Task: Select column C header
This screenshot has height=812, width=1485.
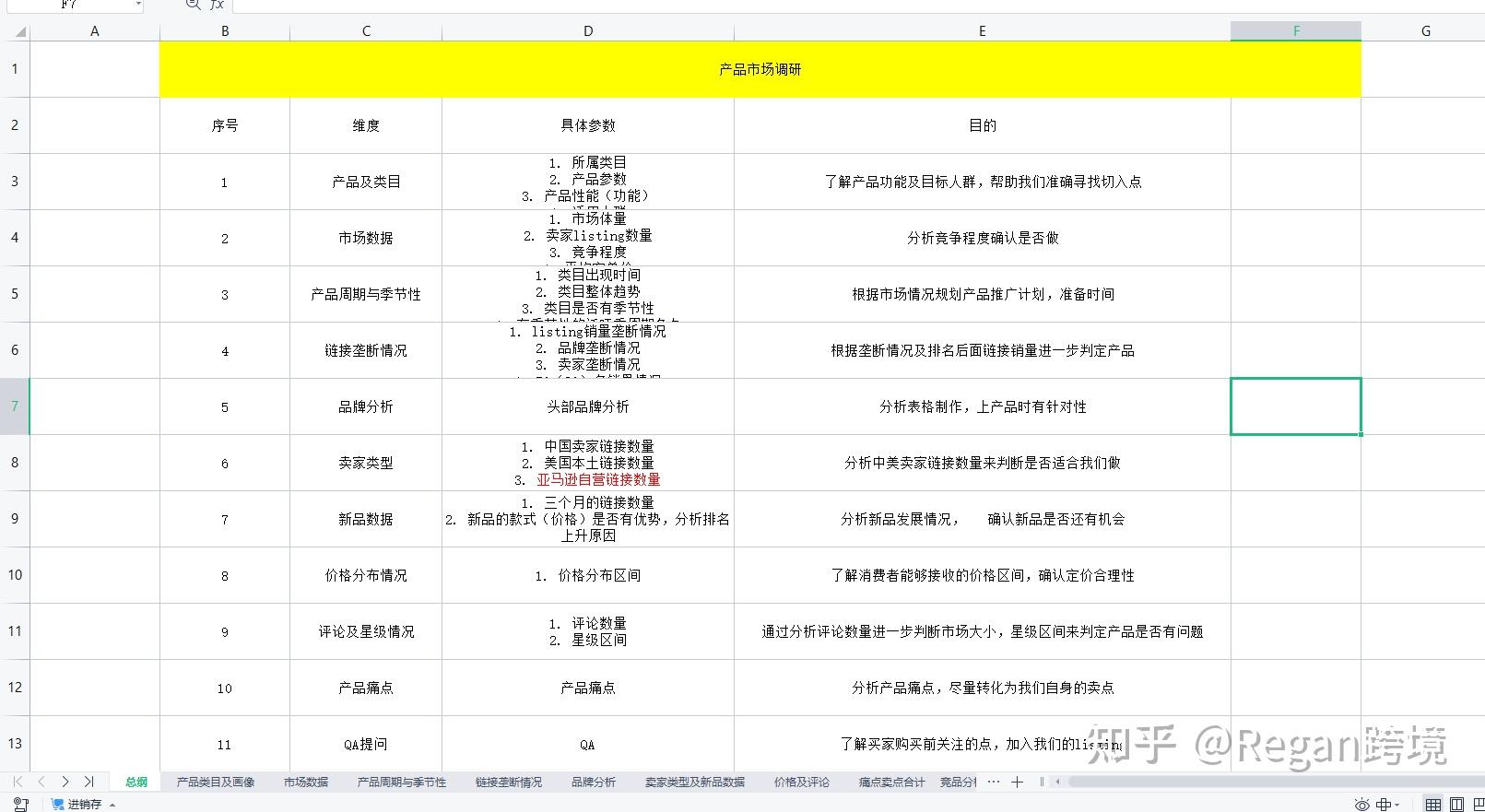Action: (x=366, y=31)
